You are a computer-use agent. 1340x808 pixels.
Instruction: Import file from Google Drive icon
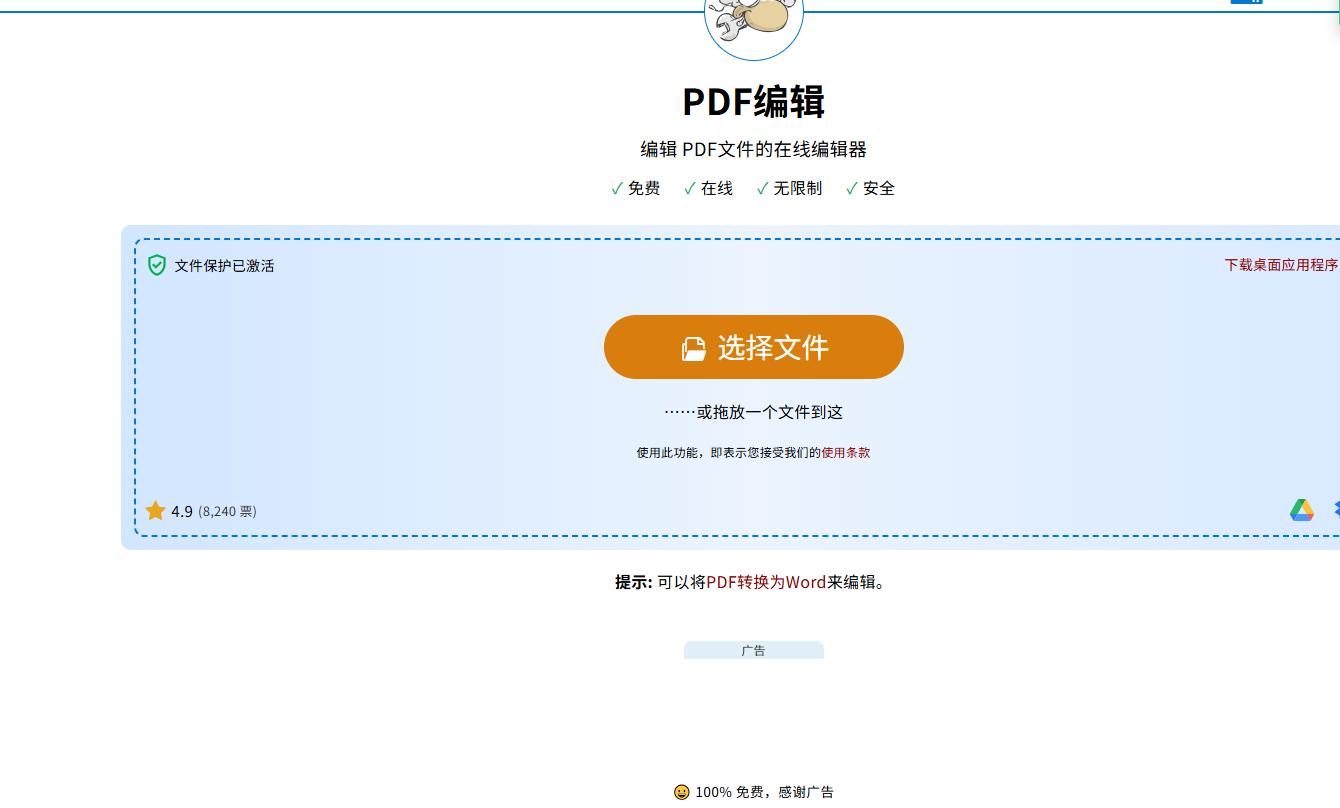coord(1301,510)
